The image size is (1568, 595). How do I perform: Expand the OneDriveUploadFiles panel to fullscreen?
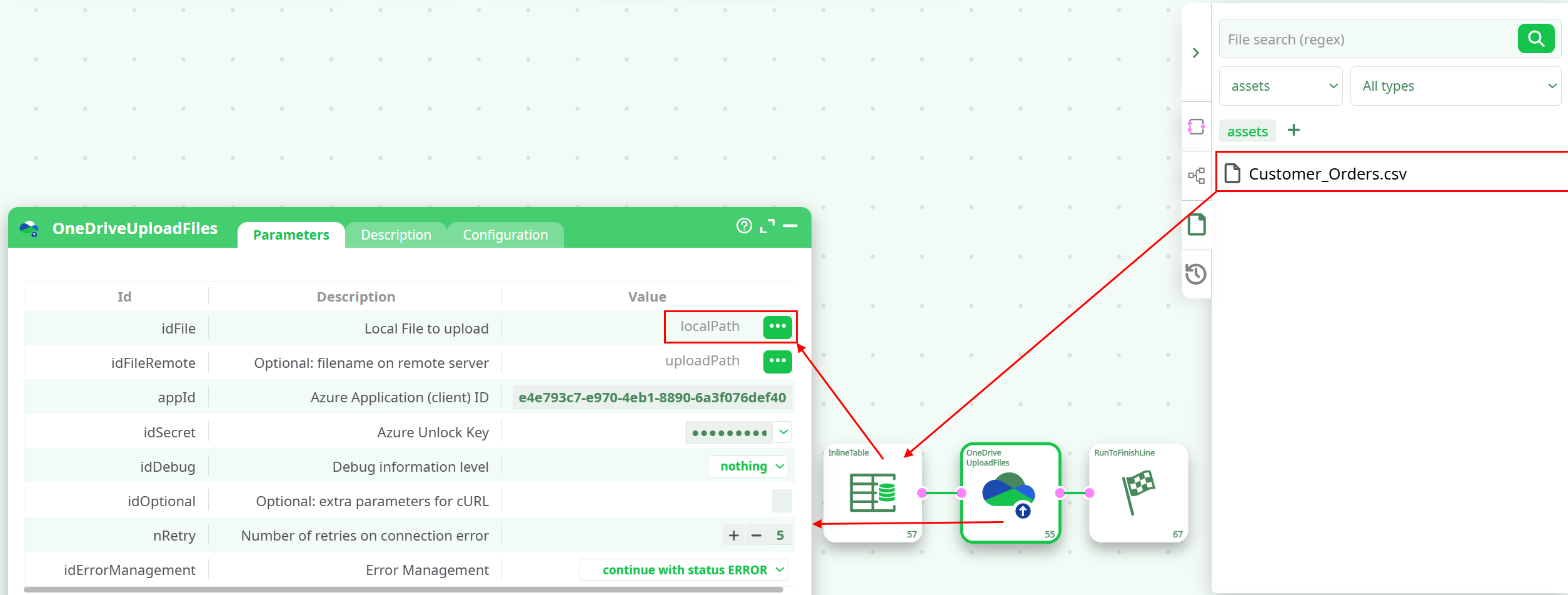tap(767, 226)
